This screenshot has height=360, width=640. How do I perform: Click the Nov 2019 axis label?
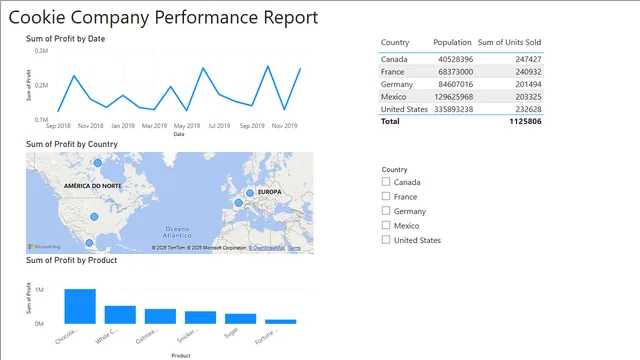tap(284, 126)
